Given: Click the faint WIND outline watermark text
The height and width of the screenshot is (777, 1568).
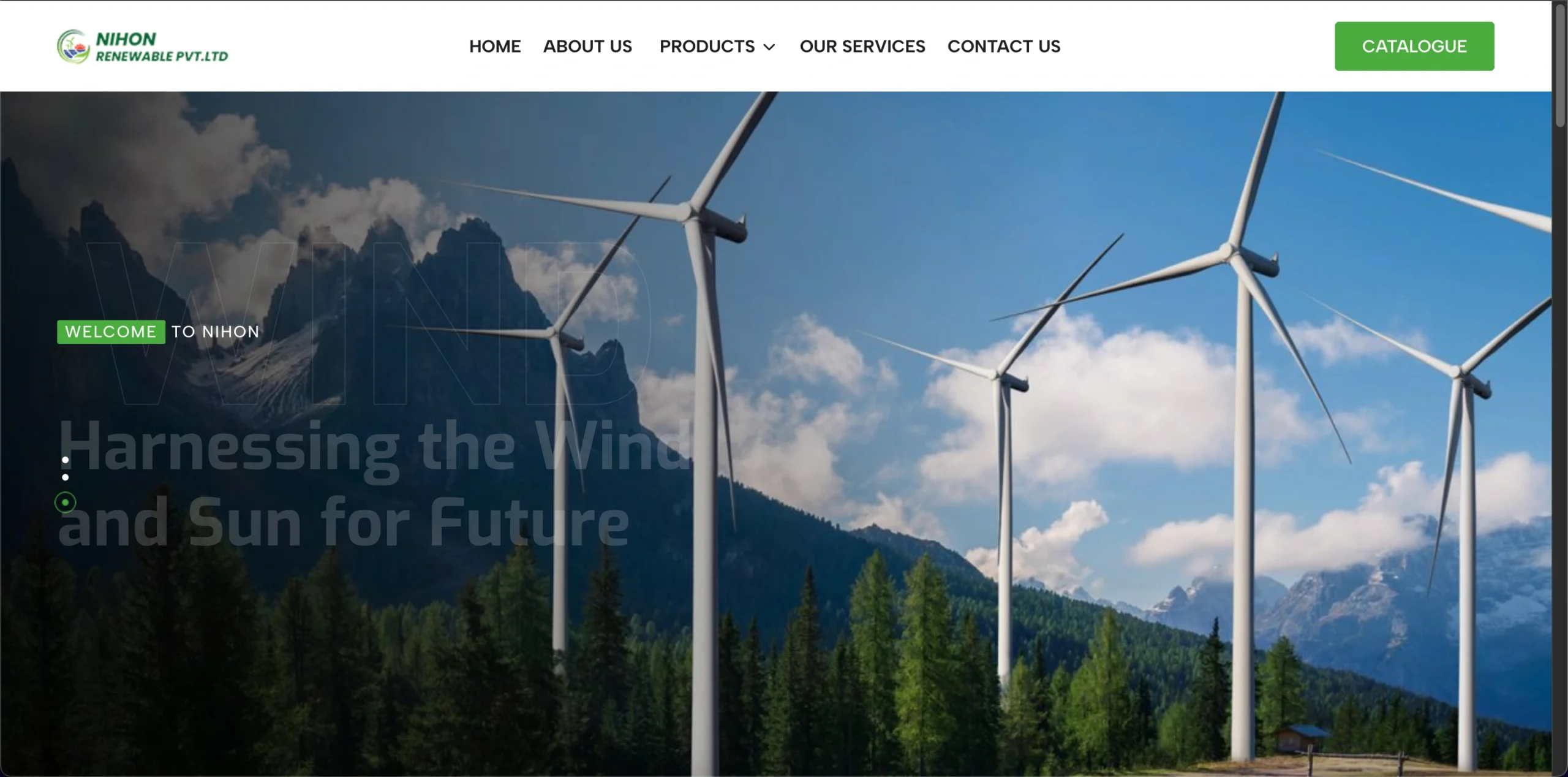Looking at the screenshot, I should click(367, 324).
